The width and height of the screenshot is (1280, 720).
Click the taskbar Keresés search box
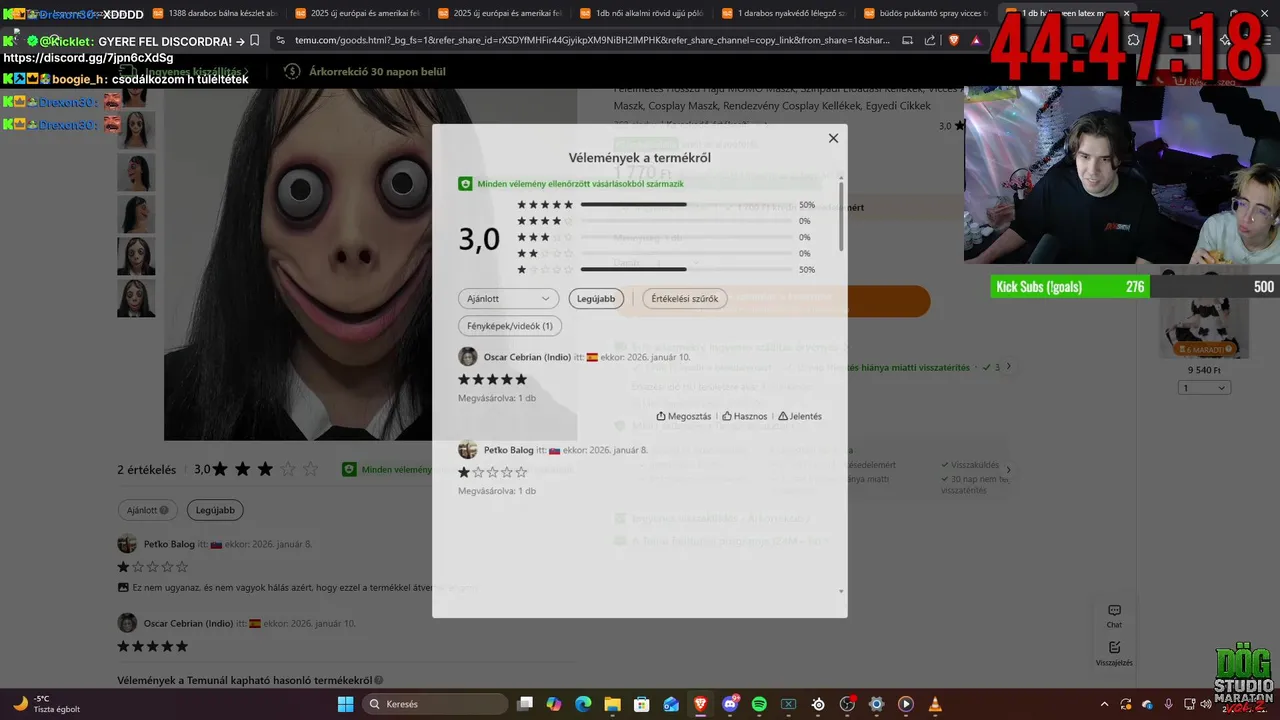click(x=433, y=704)
